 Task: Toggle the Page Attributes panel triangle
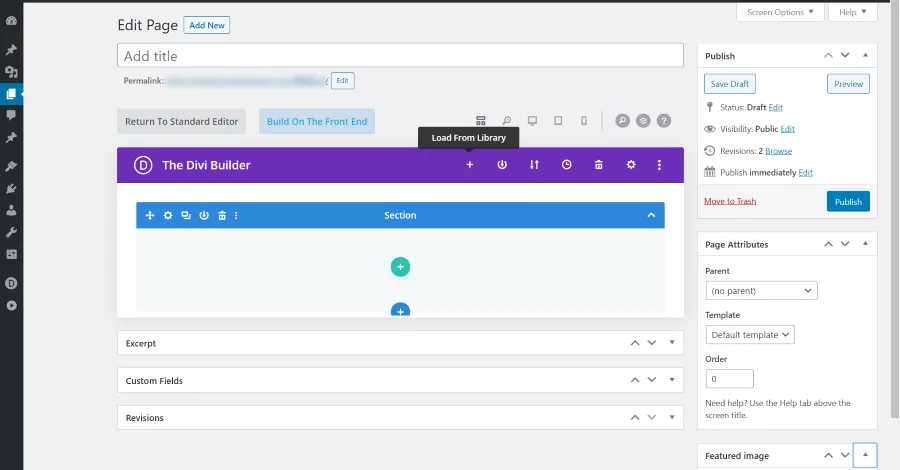[865, 243]
